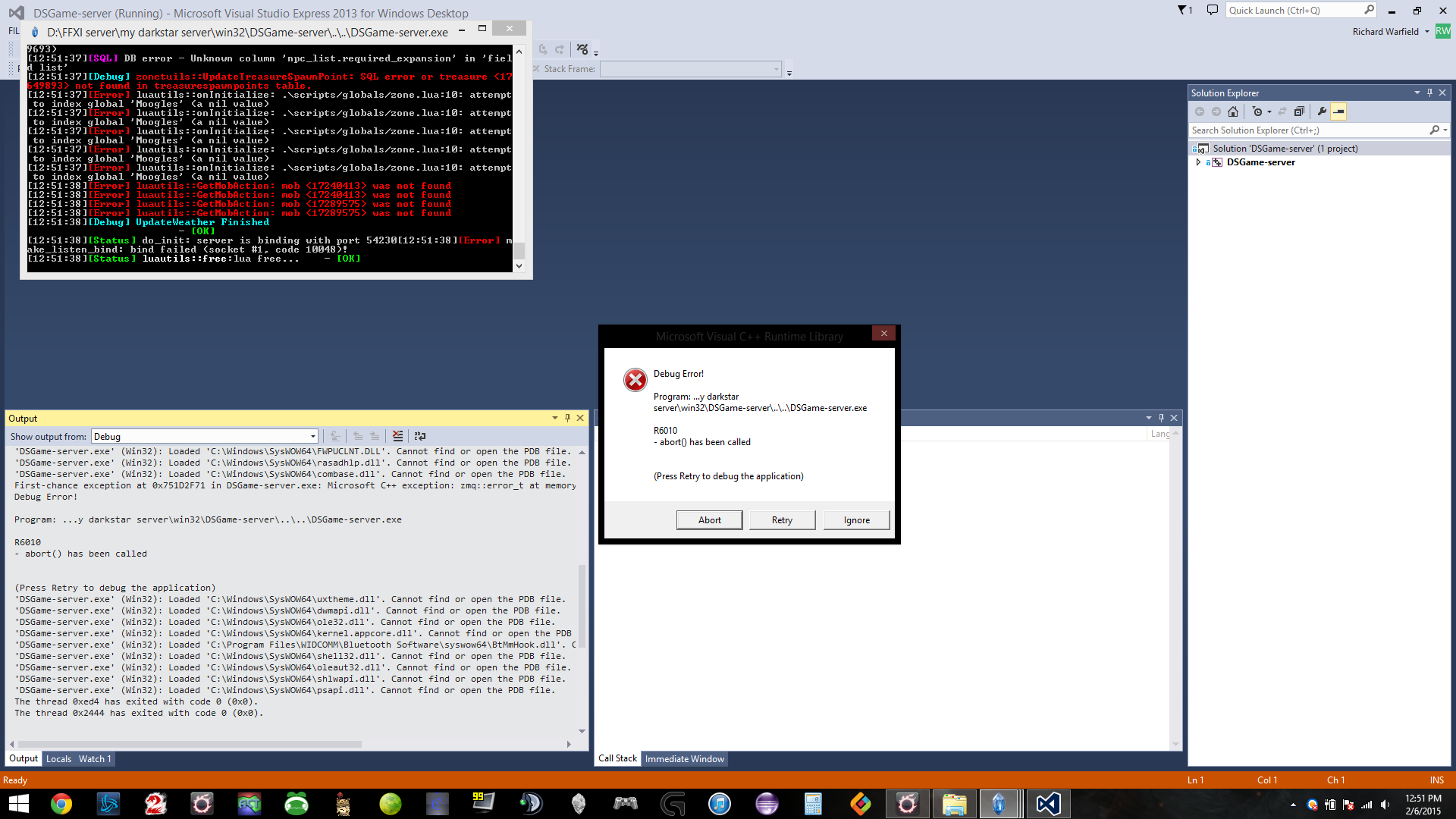The image size is (1456, 819).
Task: Toggle word wrap in Output window
Action: pyautogui.click(x=420, y=436)
